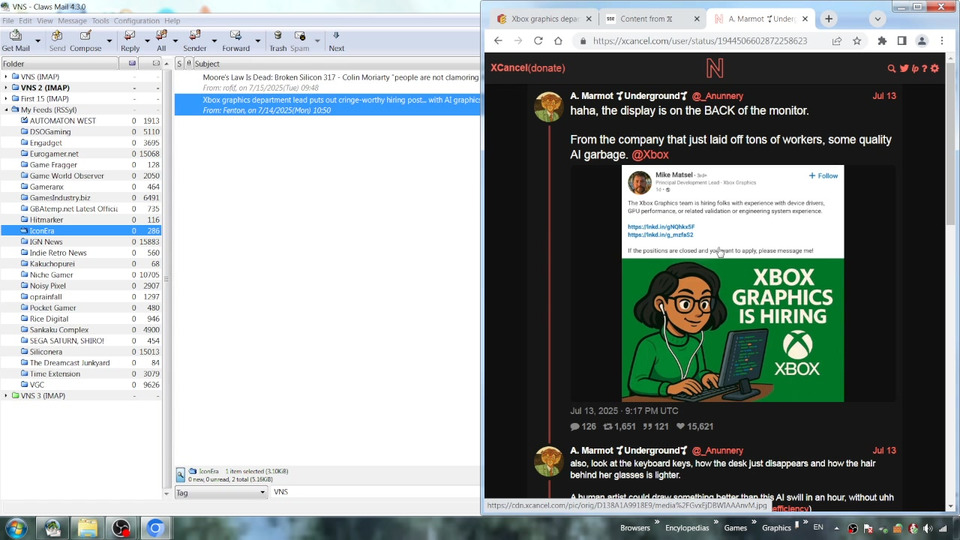960x540 pixels.
Task: Expand the First 15 (IMAP) folder
Action: tap(6, 99)
